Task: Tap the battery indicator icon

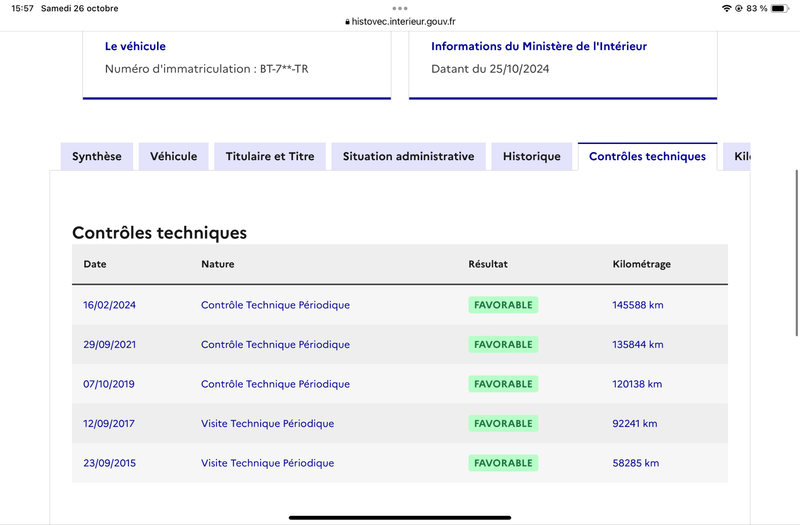Action: [779, 8]
